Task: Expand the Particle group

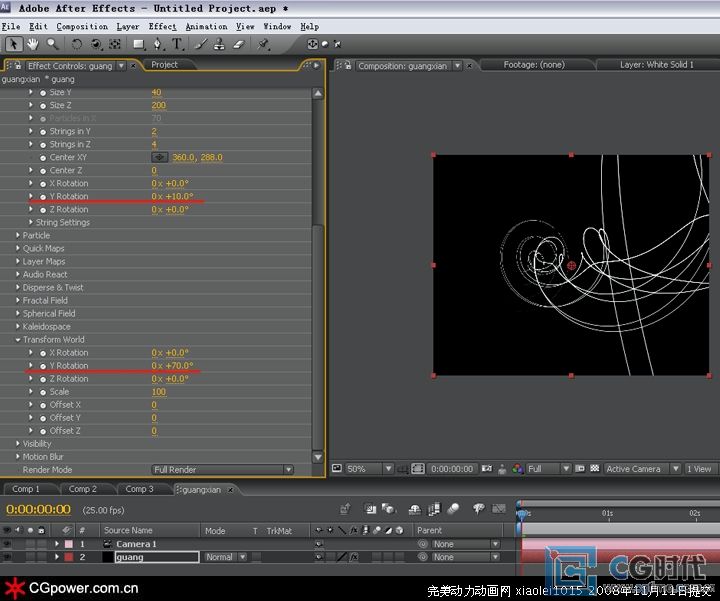Action: [x=17, y=235]
